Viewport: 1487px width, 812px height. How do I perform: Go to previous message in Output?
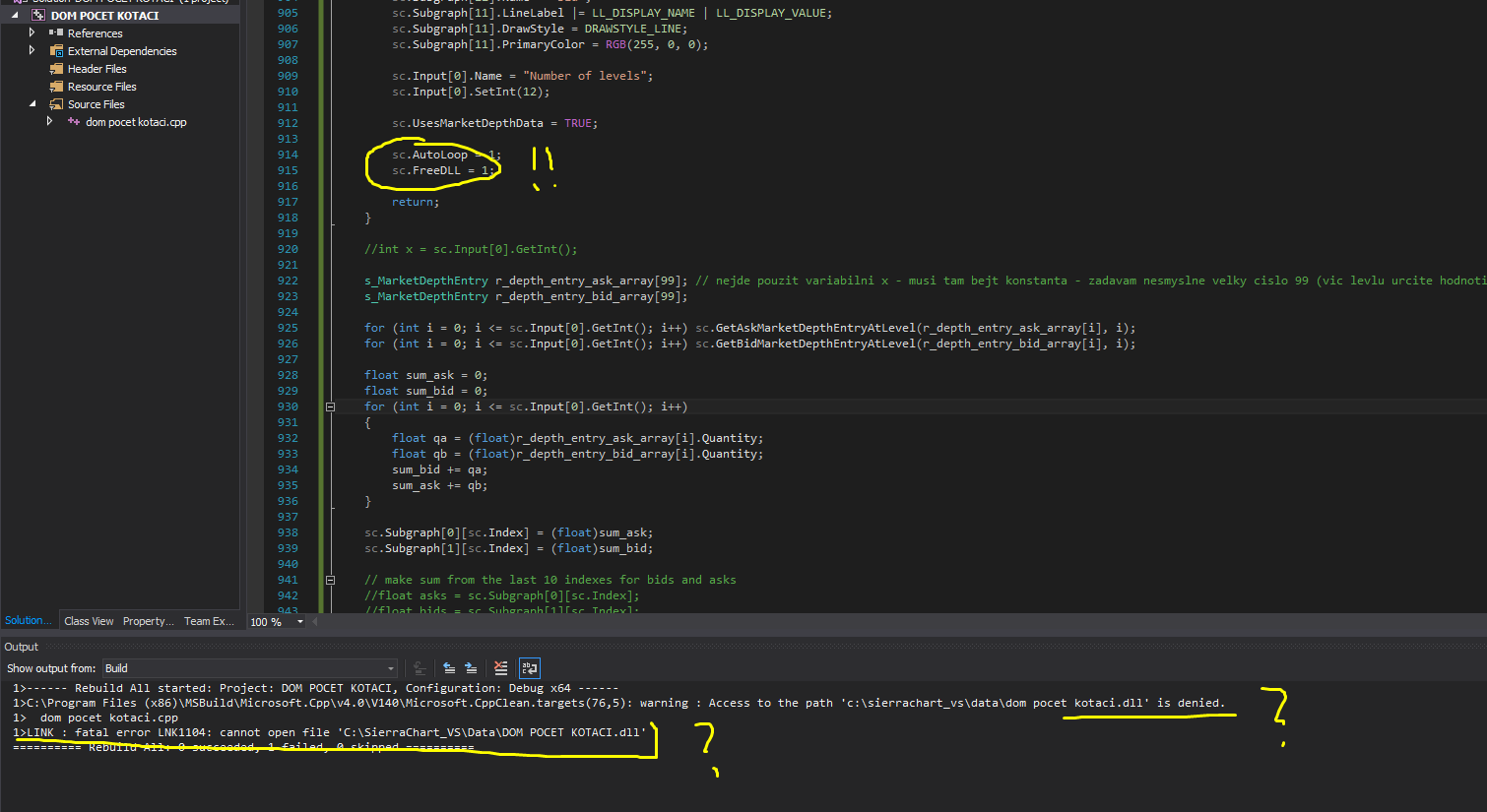(449, 668)
